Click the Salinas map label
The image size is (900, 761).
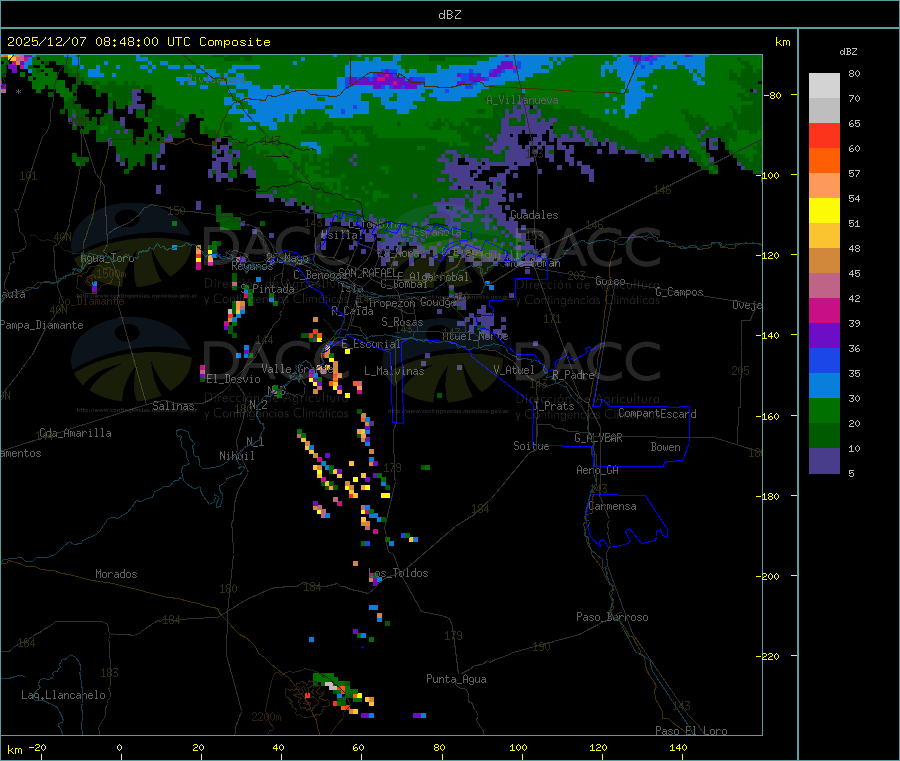tap(173, 406)
